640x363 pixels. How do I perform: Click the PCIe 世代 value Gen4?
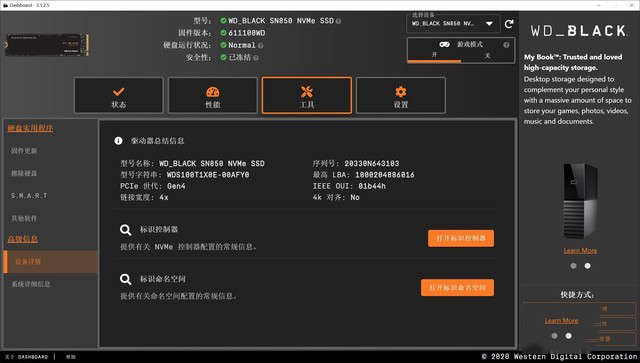(x=176, y=186)
